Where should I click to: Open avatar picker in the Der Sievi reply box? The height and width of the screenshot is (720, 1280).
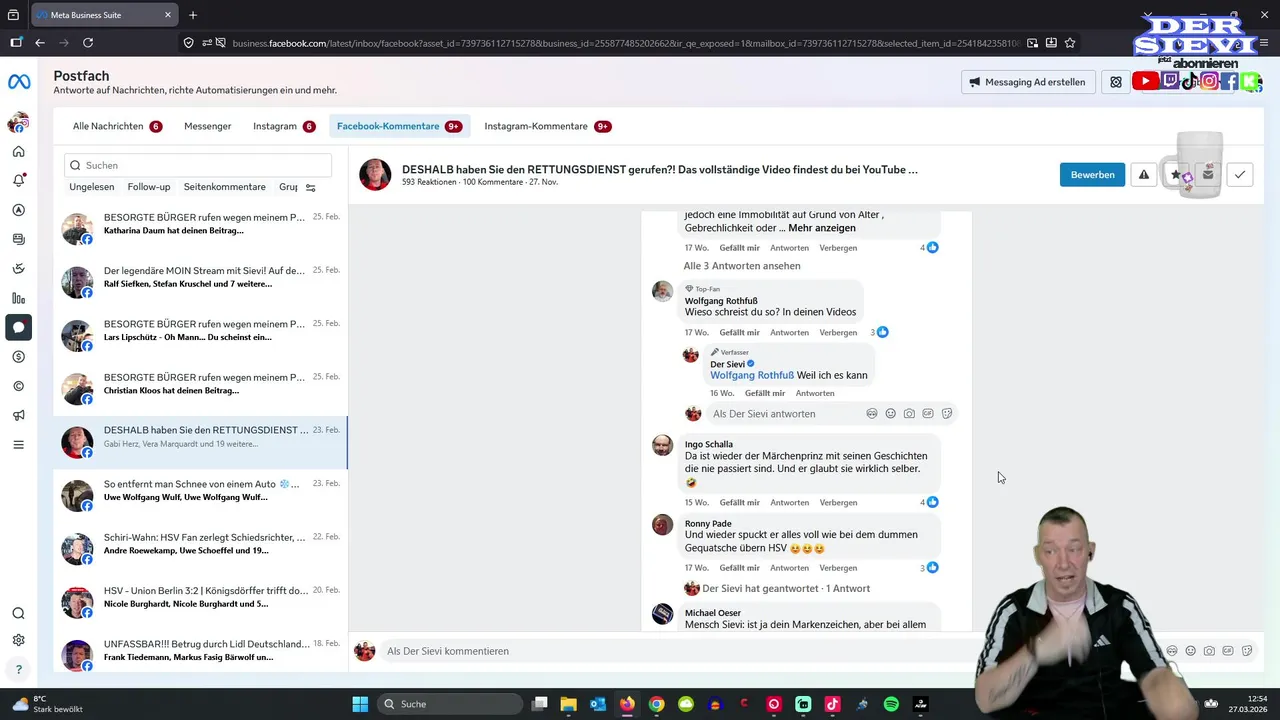[x=872, y=414]
